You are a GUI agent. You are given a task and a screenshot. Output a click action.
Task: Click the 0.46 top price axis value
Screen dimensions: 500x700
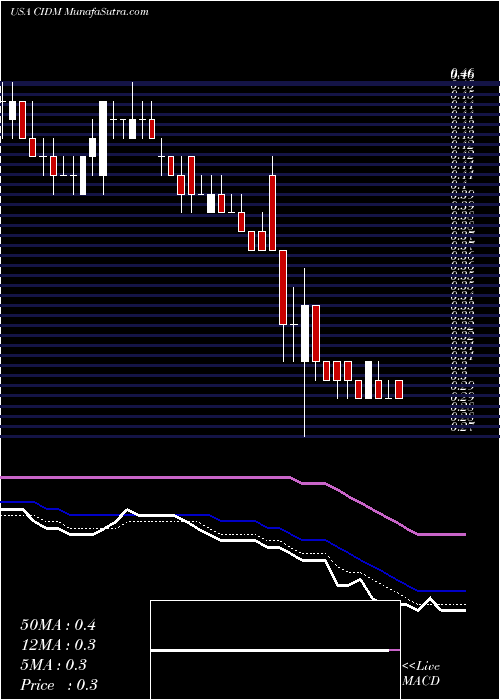pyautogui.click(x=462, y=74)
